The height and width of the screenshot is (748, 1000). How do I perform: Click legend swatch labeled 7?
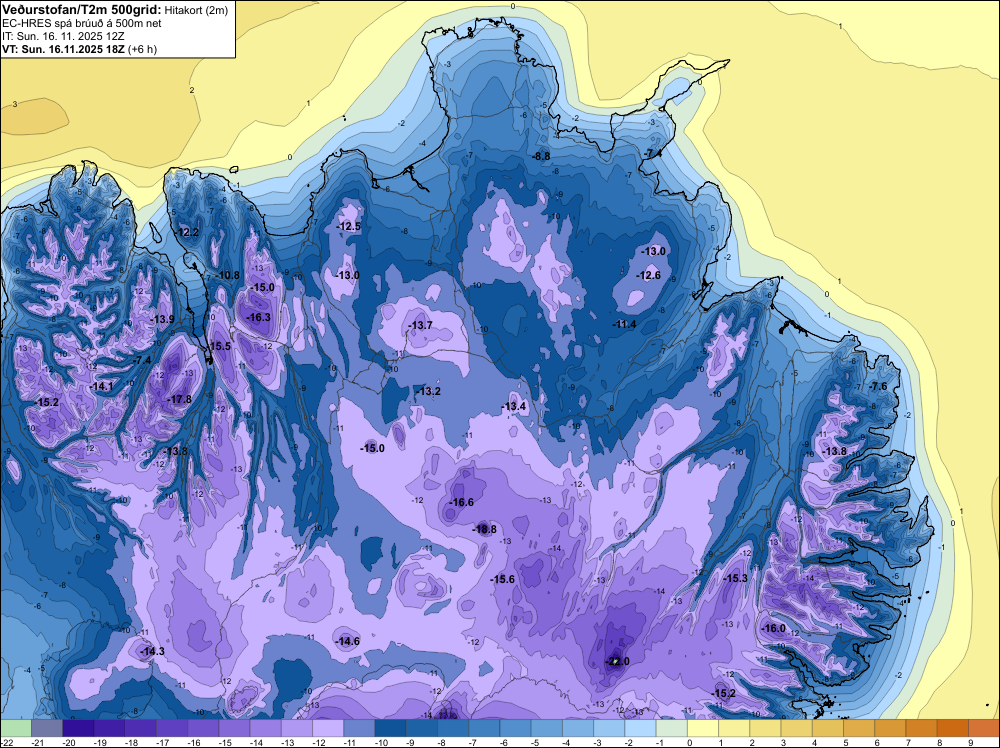click(x=922, y=728)
